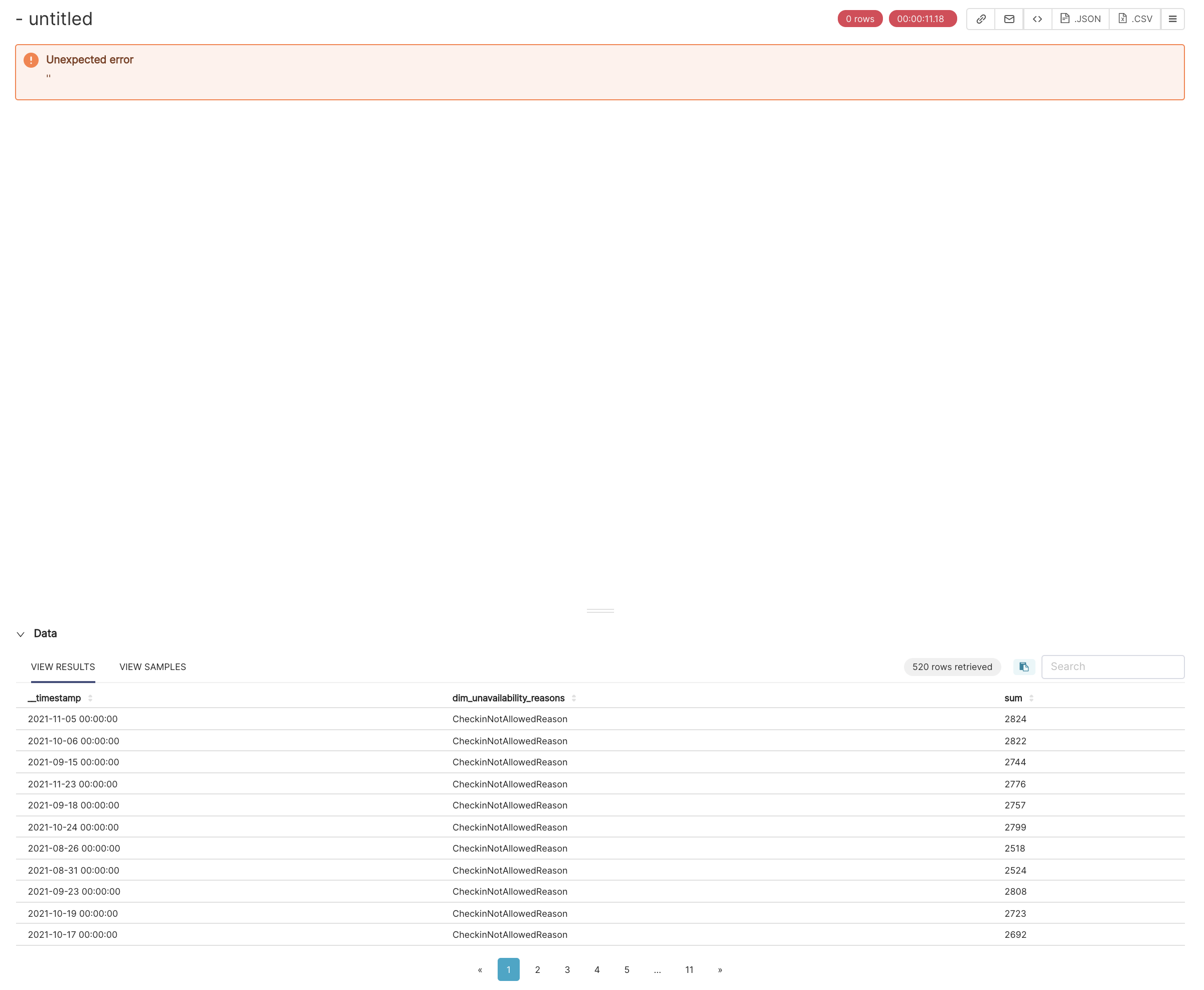Click the error warning icon
Image resolution: width=1204 pixels, height=990 pixels.
32,59
